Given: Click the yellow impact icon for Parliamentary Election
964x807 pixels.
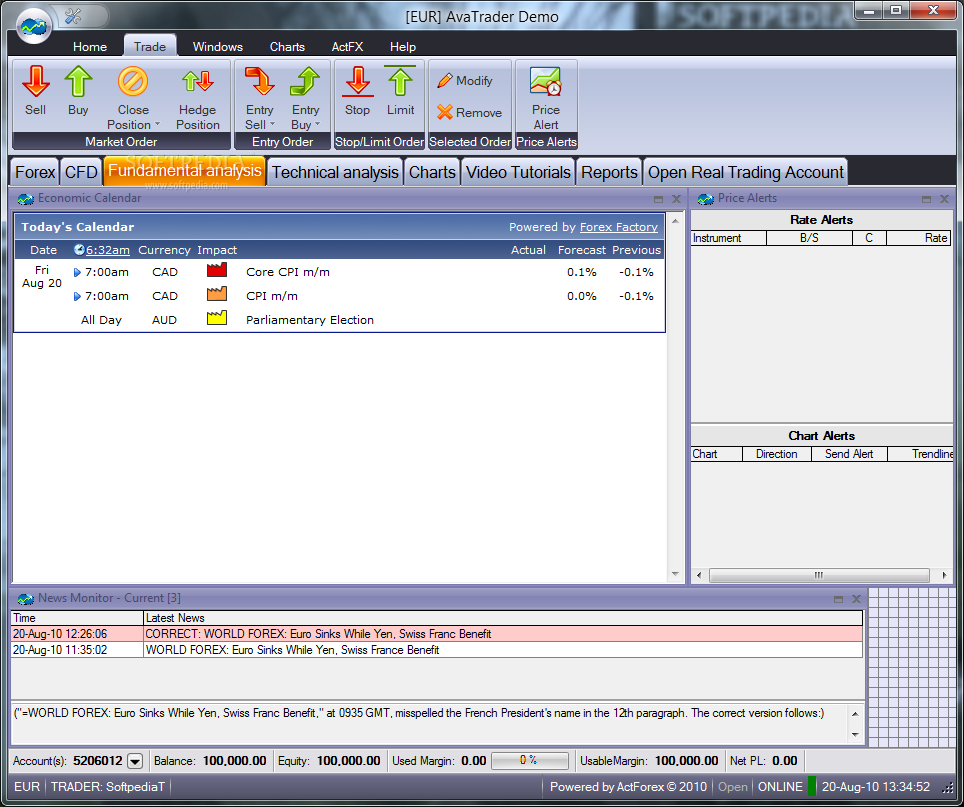Looking at the screenshot, I should pyautogui.click(x=217, y=318).
